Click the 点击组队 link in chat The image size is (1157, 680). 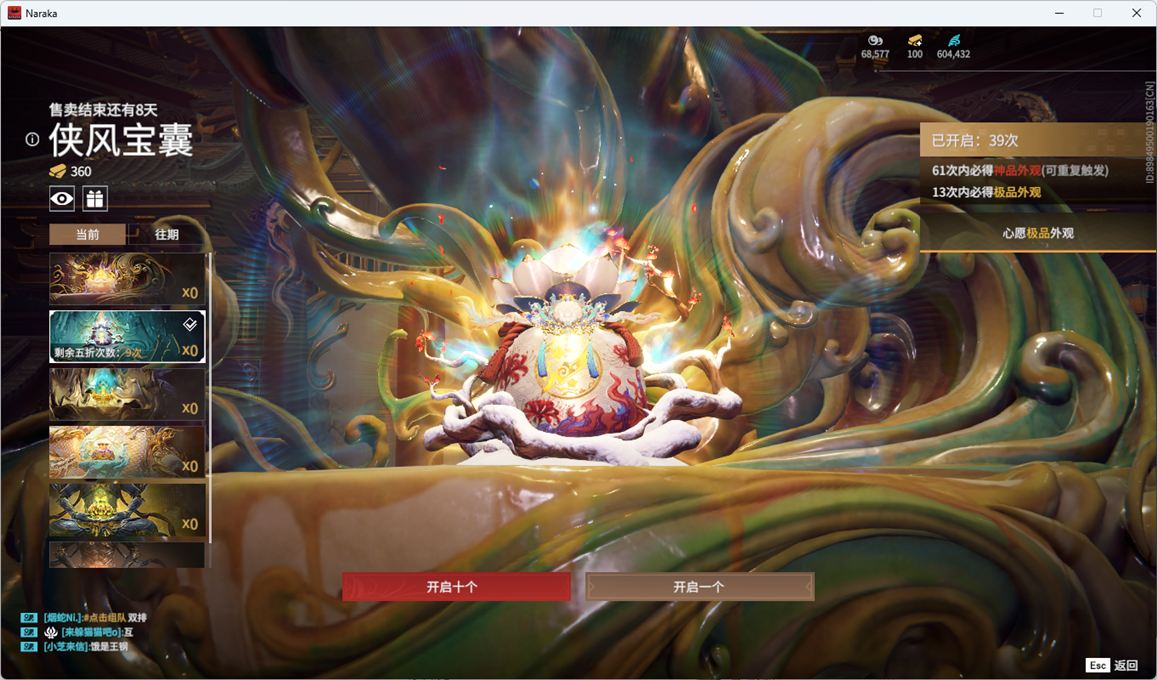pyautogui.click(x=107, y=617)
